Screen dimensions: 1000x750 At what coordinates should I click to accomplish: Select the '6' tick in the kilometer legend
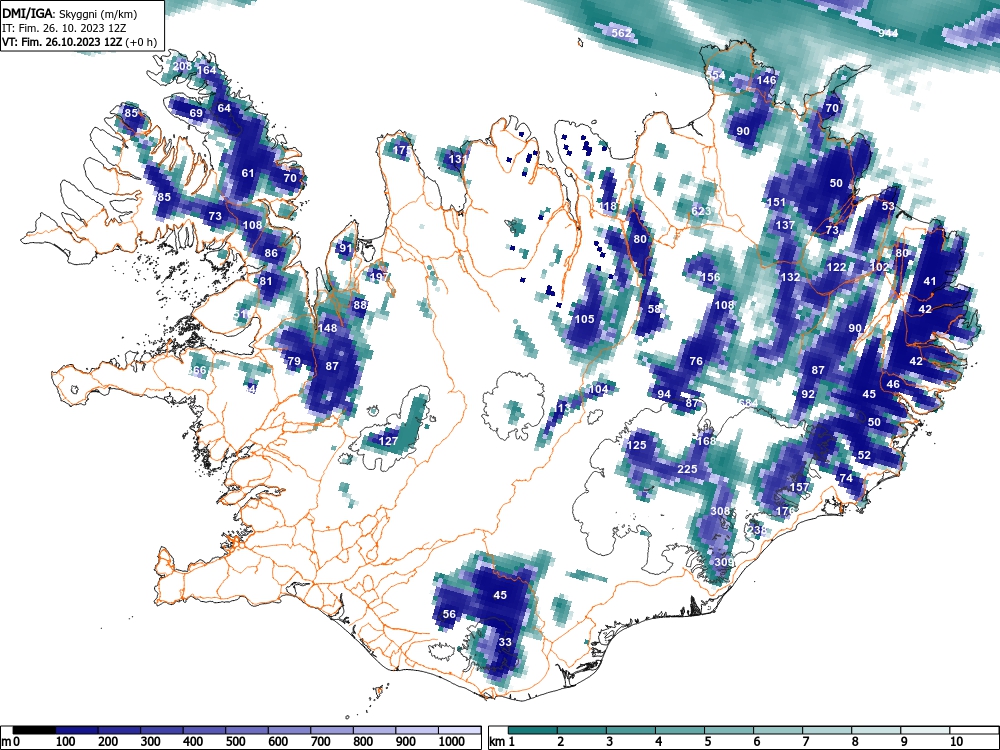(x=756, y=741)
